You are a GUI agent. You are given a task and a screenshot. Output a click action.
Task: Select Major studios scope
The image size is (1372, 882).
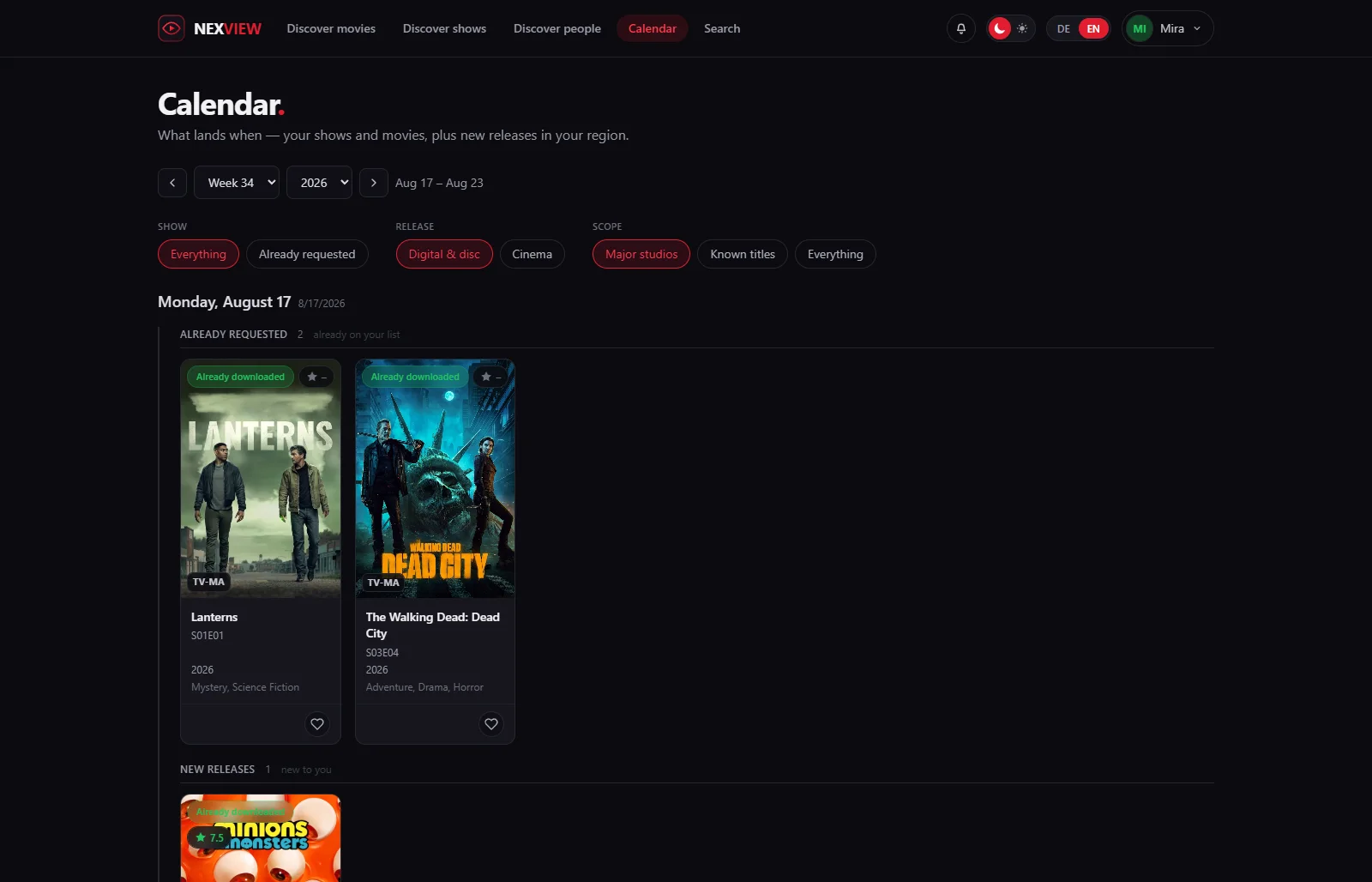click(641, 254)
